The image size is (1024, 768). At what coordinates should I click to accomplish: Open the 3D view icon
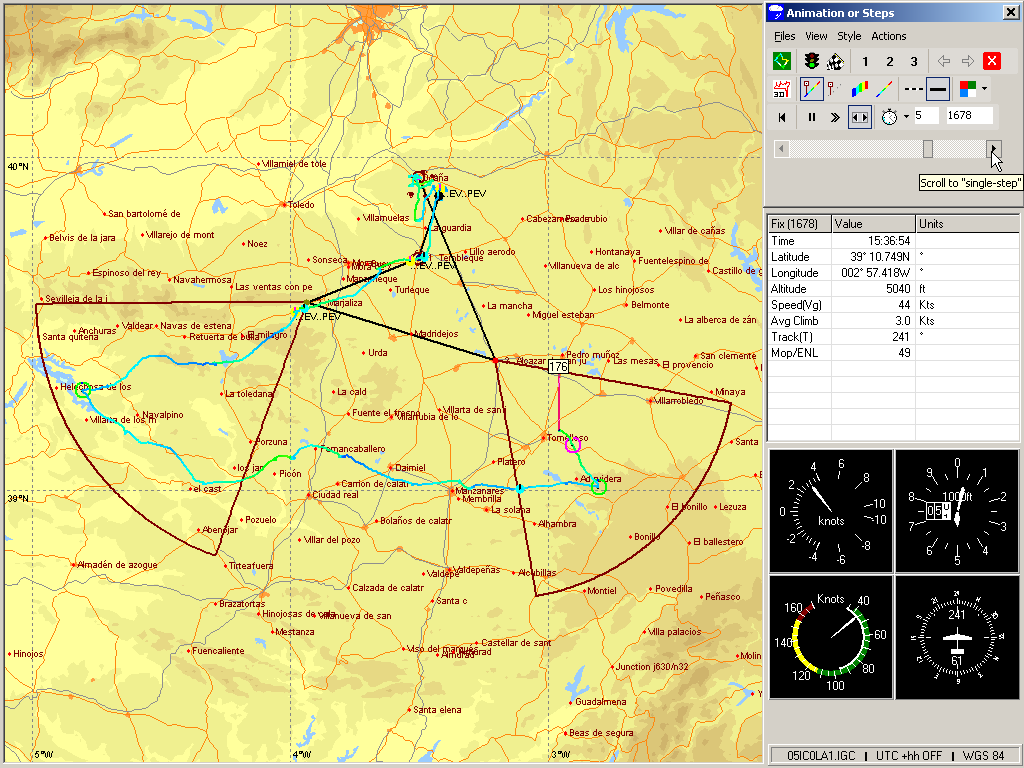(x=782, y=89)
